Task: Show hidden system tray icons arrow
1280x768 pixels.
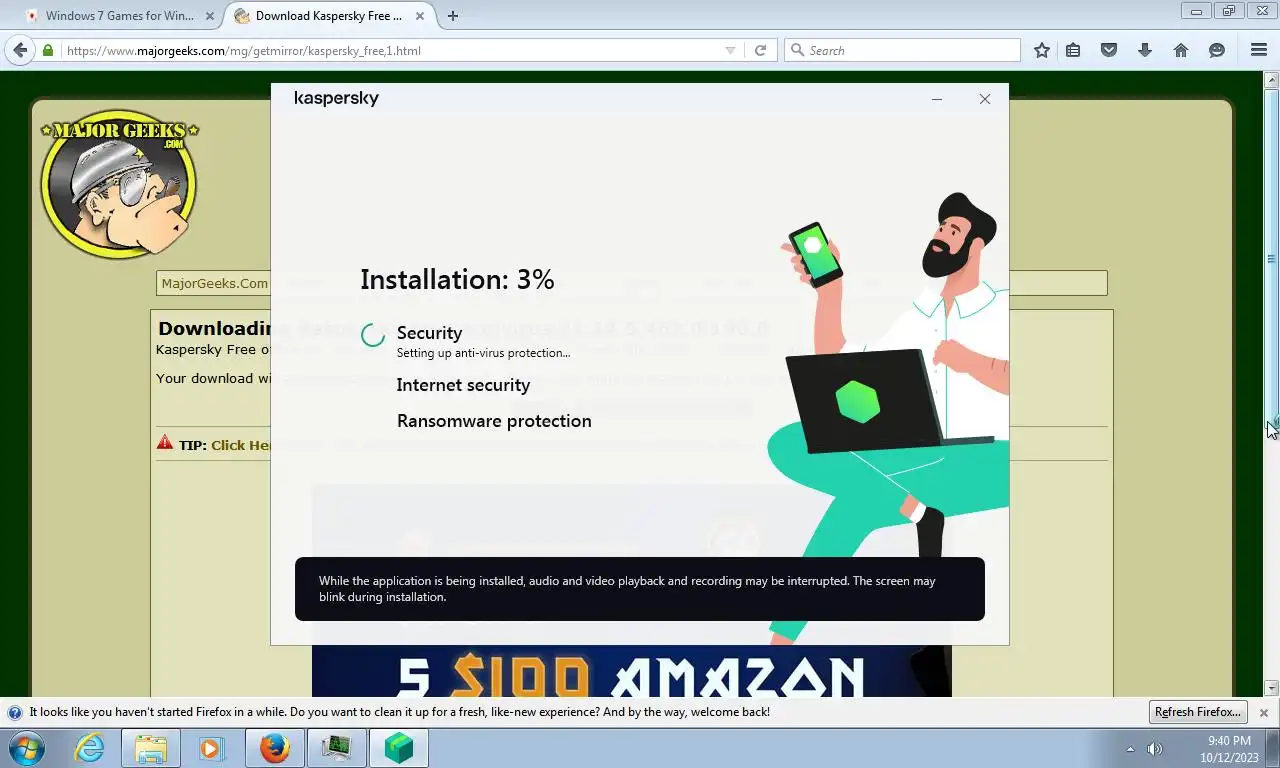Action: point(1130,749)
